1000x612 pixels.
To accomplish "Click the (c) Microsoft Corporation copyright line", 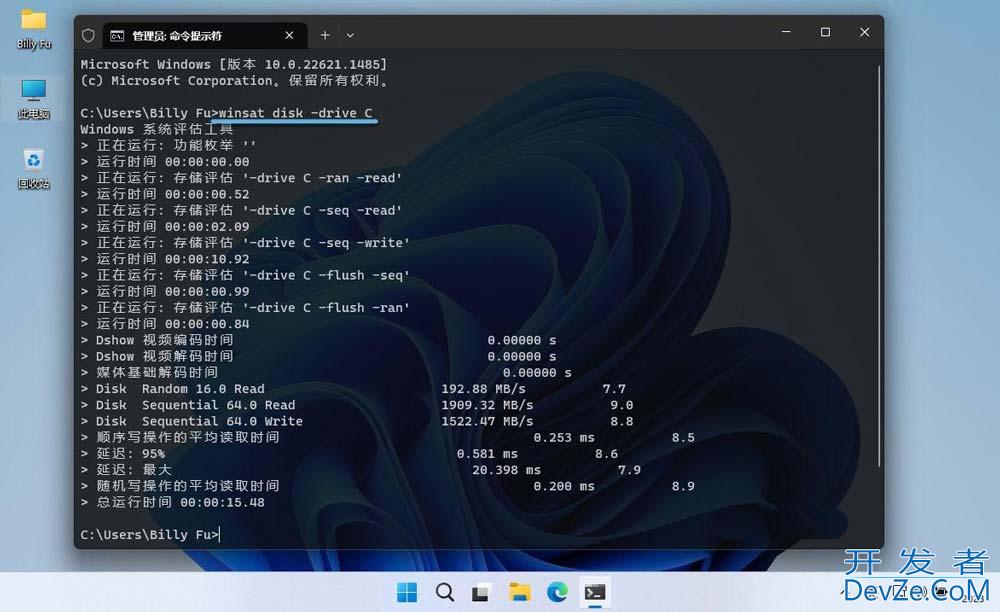I will point(234,80).
